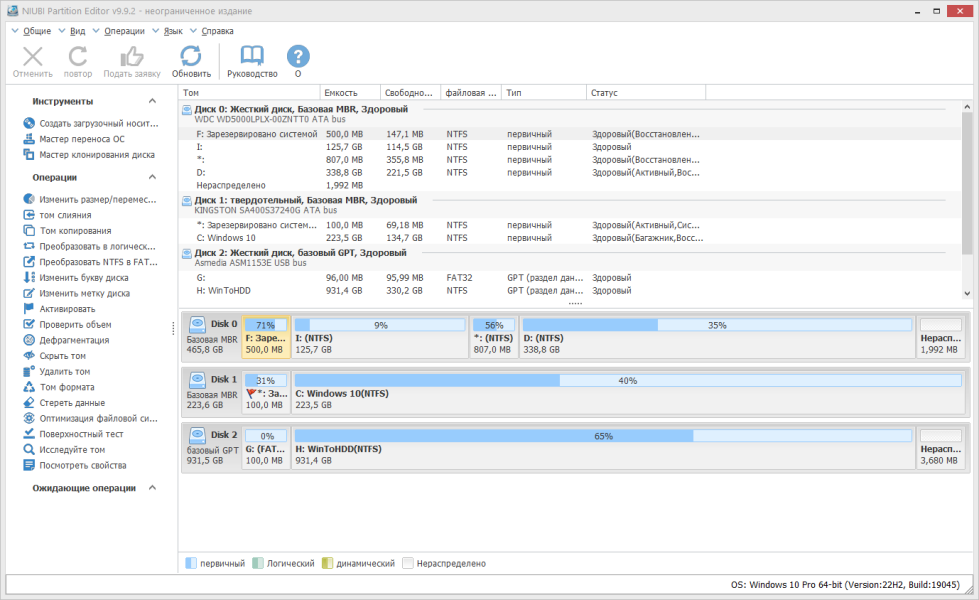Viewport: 979px width, 600px height.
Task: Select Нераспределено 1,992 MB list row
Action: point(570,185)
